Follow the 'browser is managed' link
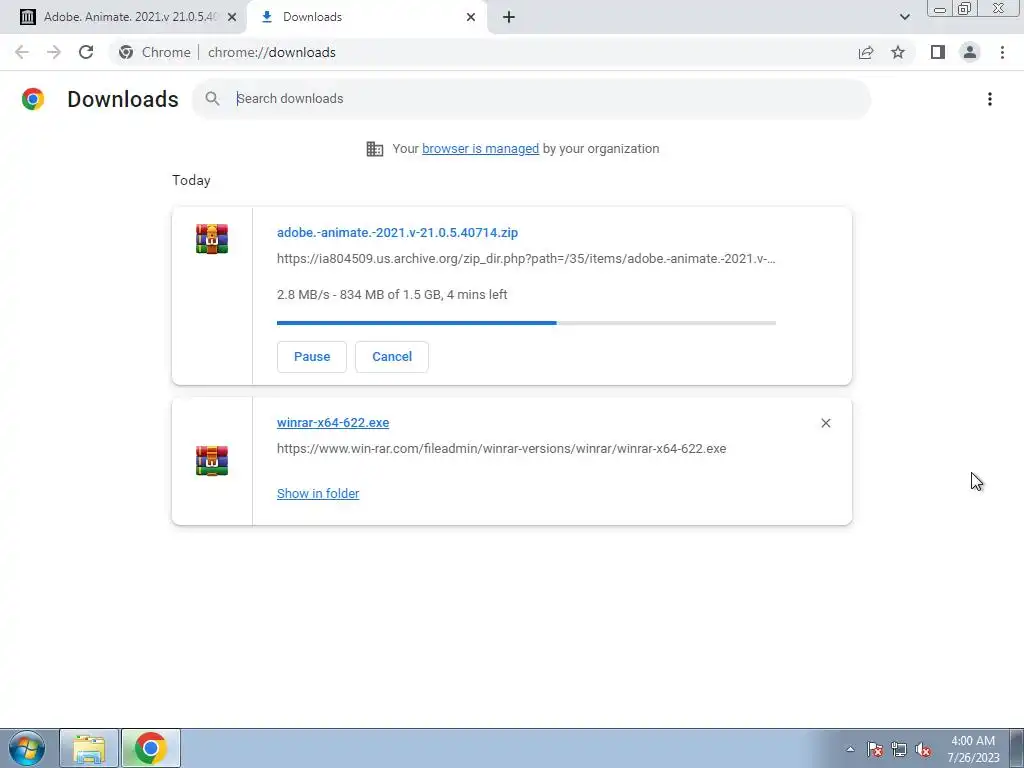Screen dimensions: 1024x768 481,149
